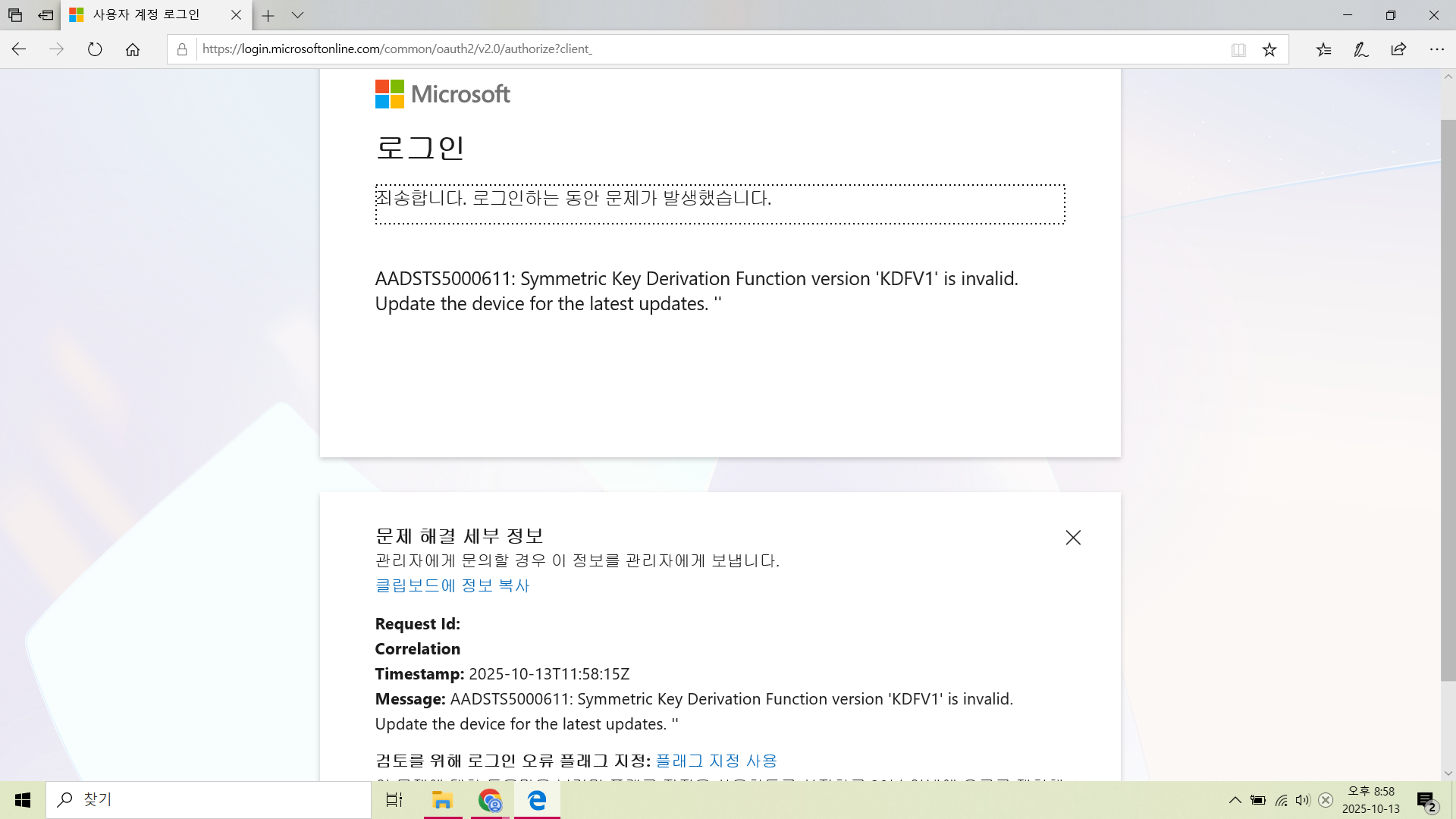1456x819 pixels.
Task: Set these tabs aside
Action: (45, 15)
